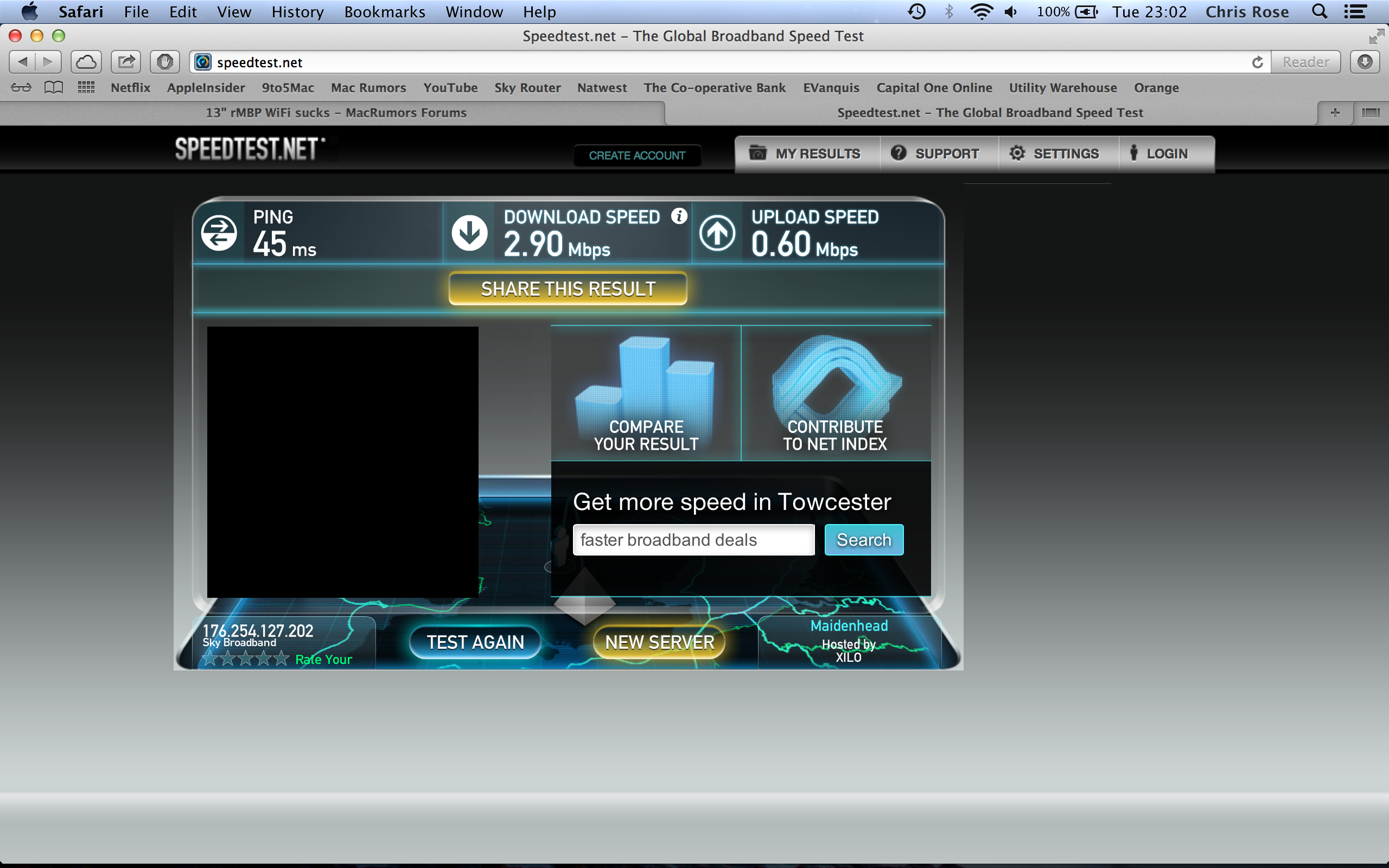Open Time Machine menu bar icon

(x=916, y=11)
